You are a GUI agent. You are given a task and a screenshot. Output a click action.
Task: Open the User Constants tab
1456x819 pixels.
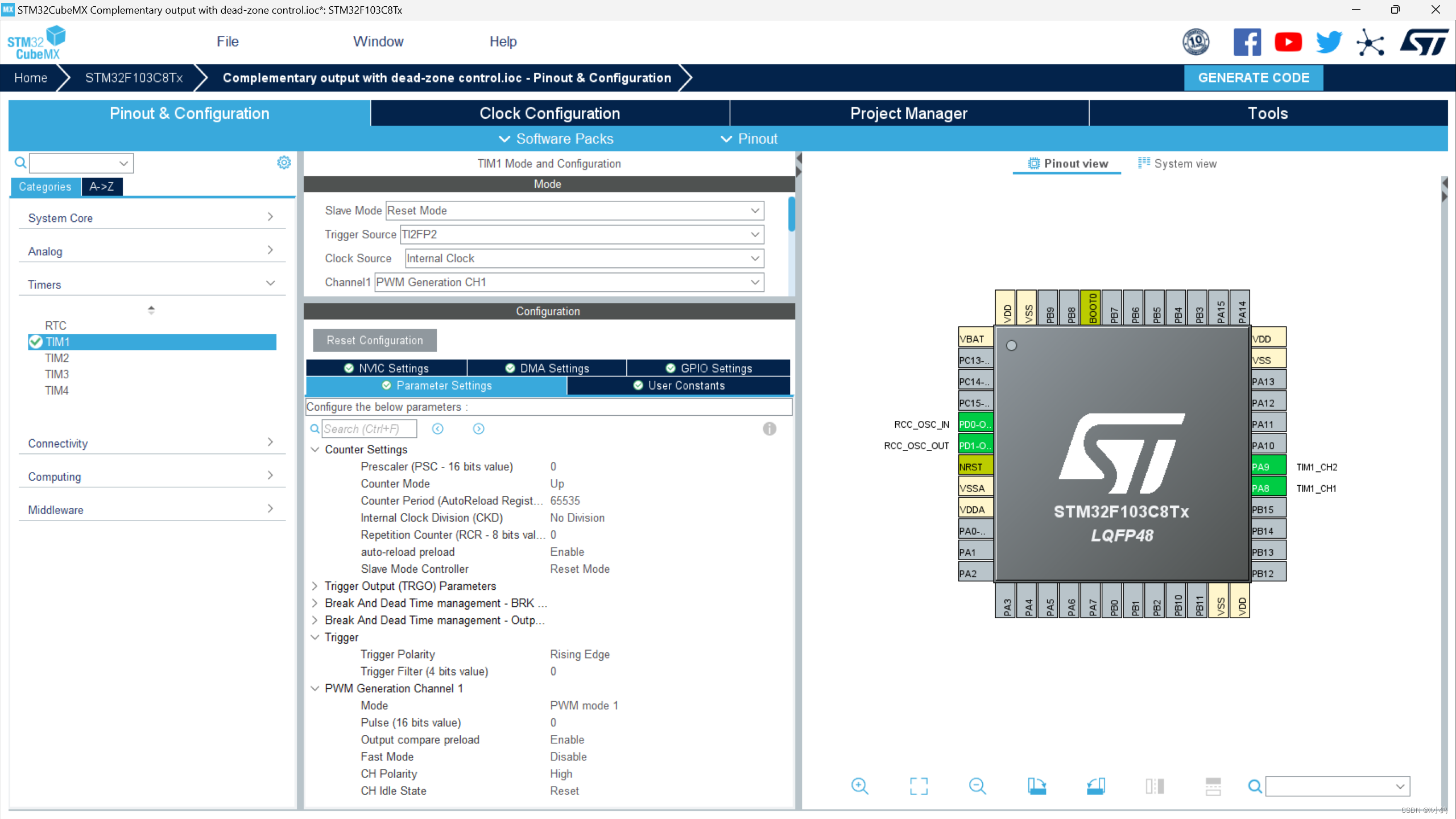pos(679,386)
